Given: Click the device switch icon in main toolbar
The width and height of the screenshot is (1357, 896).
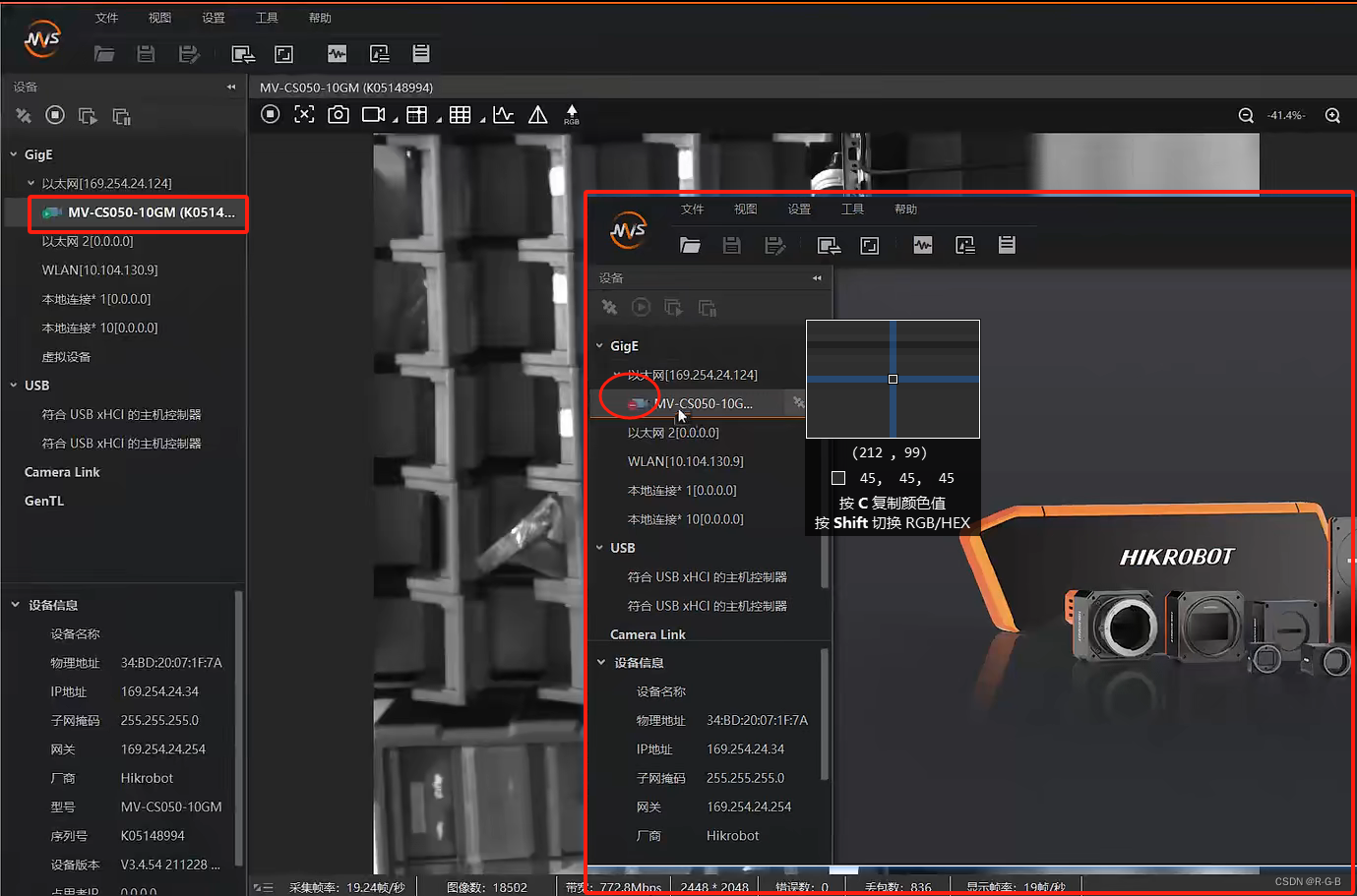Looking at the screenshot, I should click(x=243, y=54).
